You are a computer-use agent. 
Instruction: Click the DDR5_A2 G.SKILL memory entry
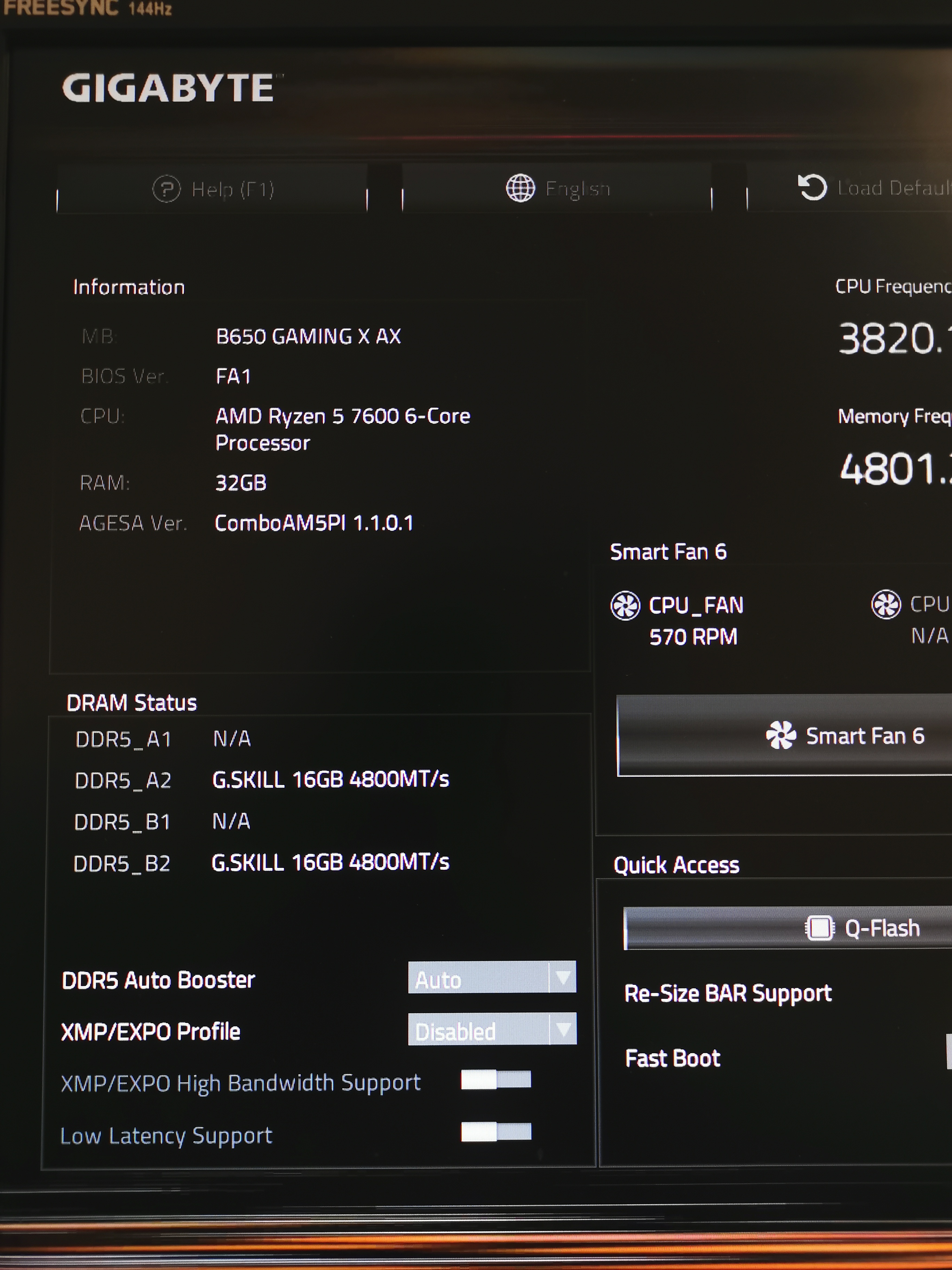[x=330, y=780]
